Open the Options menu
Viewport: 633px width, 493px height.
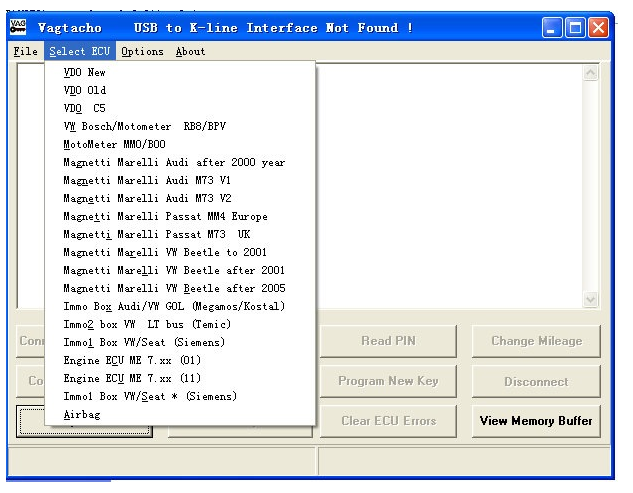click(x=142, y=52)
